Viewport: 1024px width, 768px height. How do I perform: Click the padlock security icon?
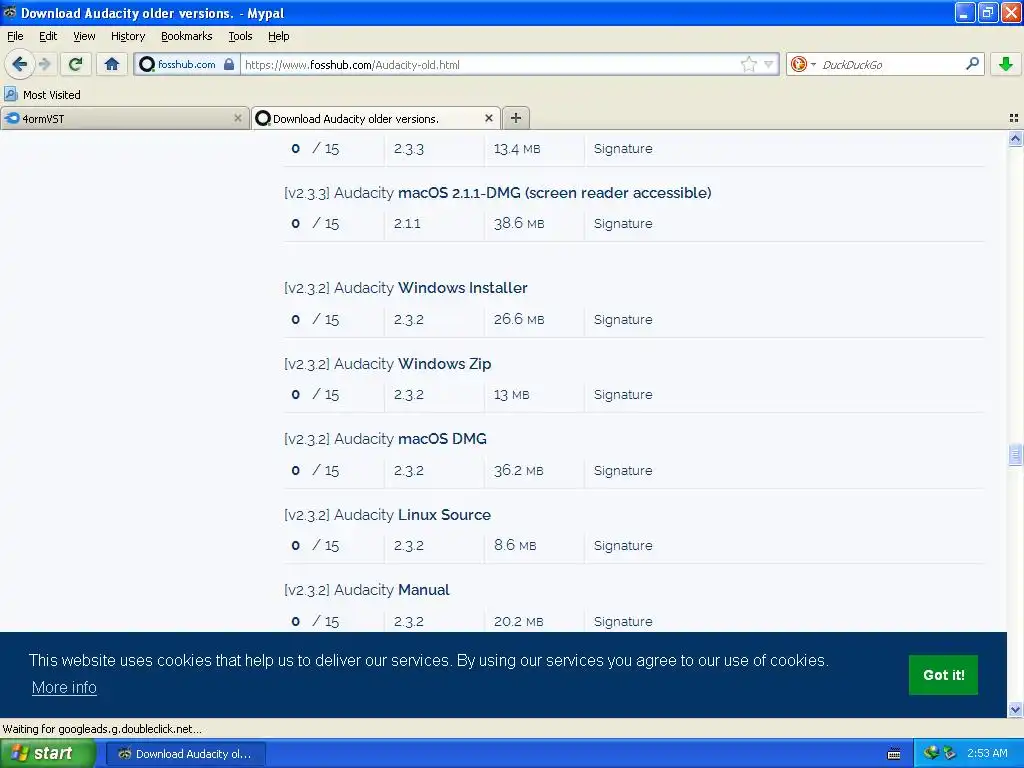point(229,64)
